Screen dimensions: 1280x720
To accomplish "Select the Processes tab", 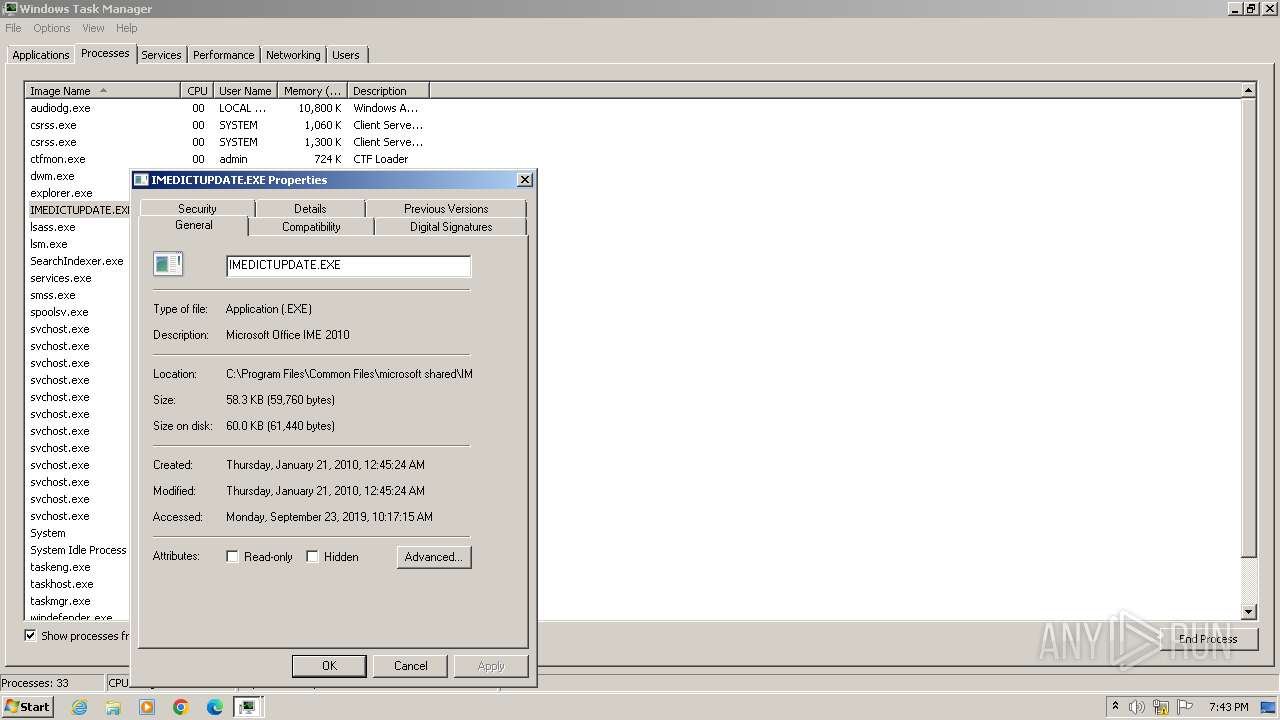I will tap(105, 53).
